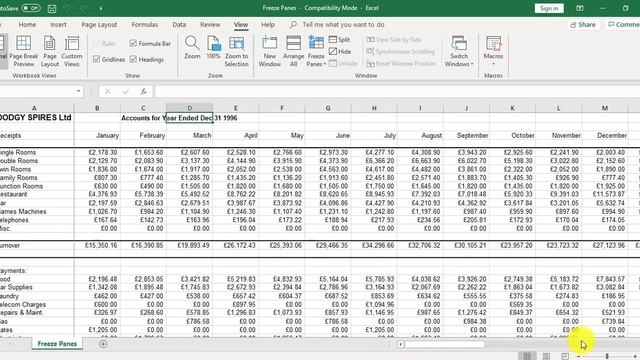Hide the current window
This screenshot has height=360, width=640.
coord(340,51)
